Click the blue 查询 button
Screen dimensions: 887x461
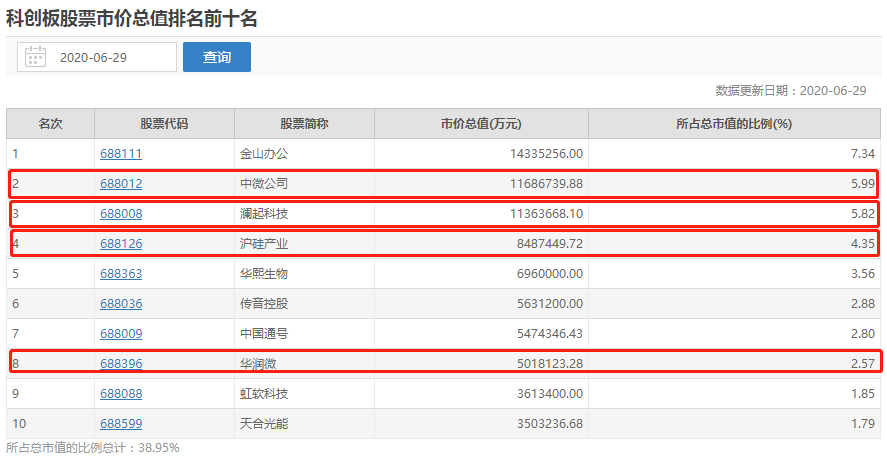pyautogui.click(x=217, y=57)
